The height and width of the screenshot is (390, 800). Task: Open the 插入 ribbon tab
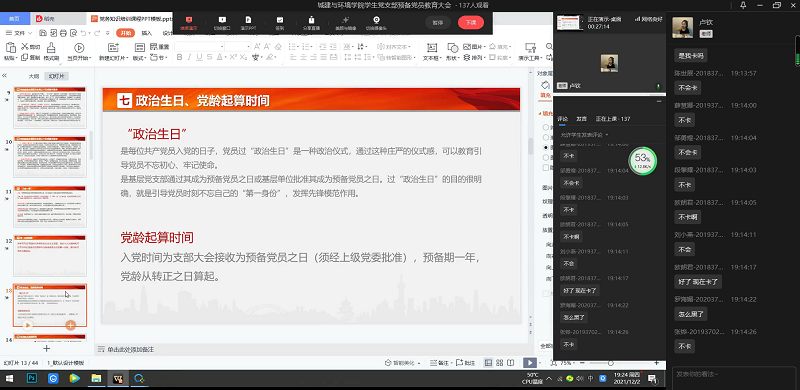147,33
